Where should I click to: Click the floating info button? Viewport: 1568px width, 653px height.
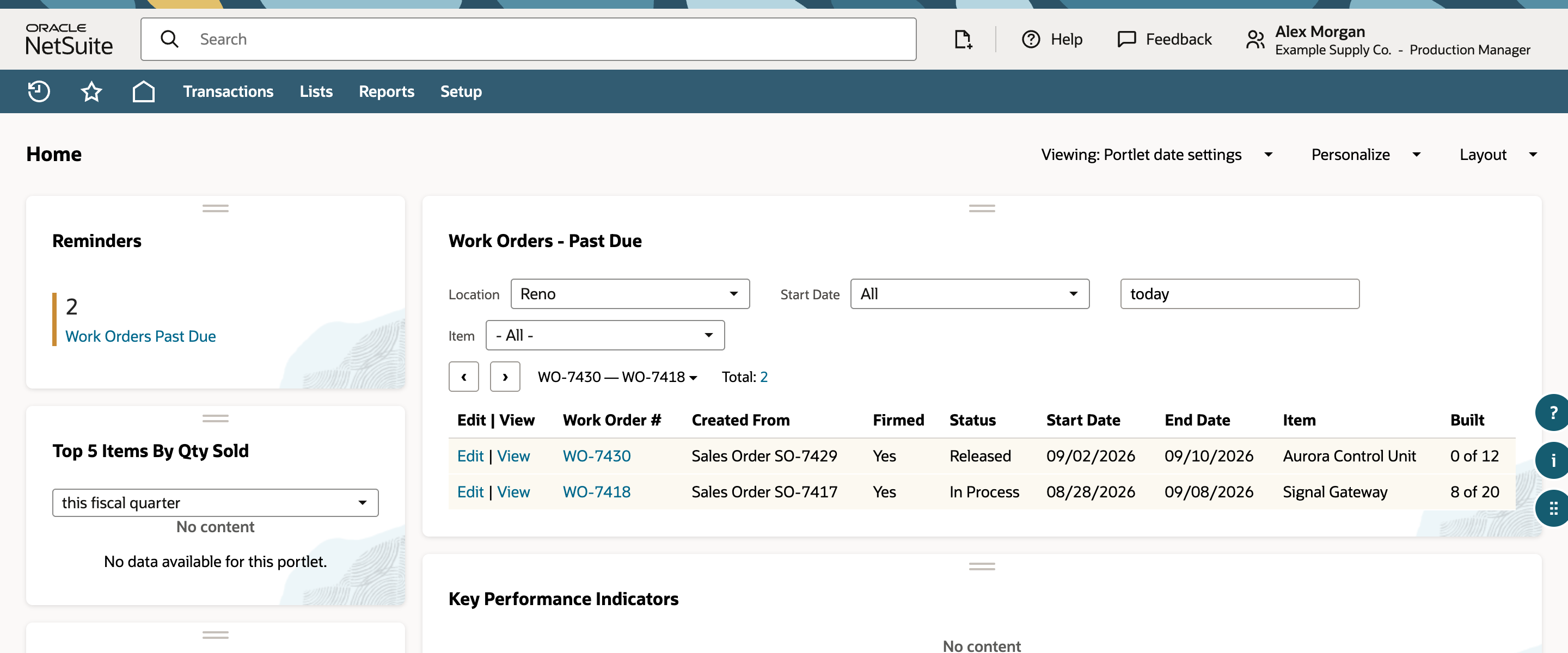click(1553, 460)
